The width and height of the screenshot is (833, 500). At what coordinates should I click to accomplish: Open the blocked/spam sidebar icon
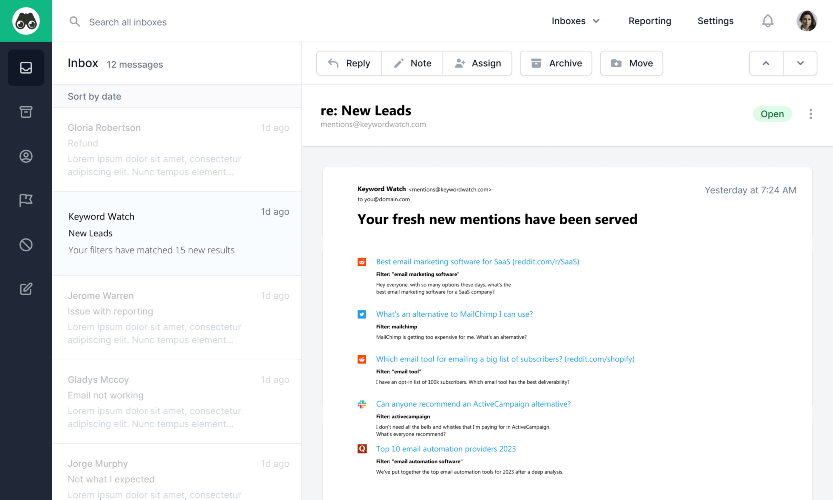coord(26,244)
